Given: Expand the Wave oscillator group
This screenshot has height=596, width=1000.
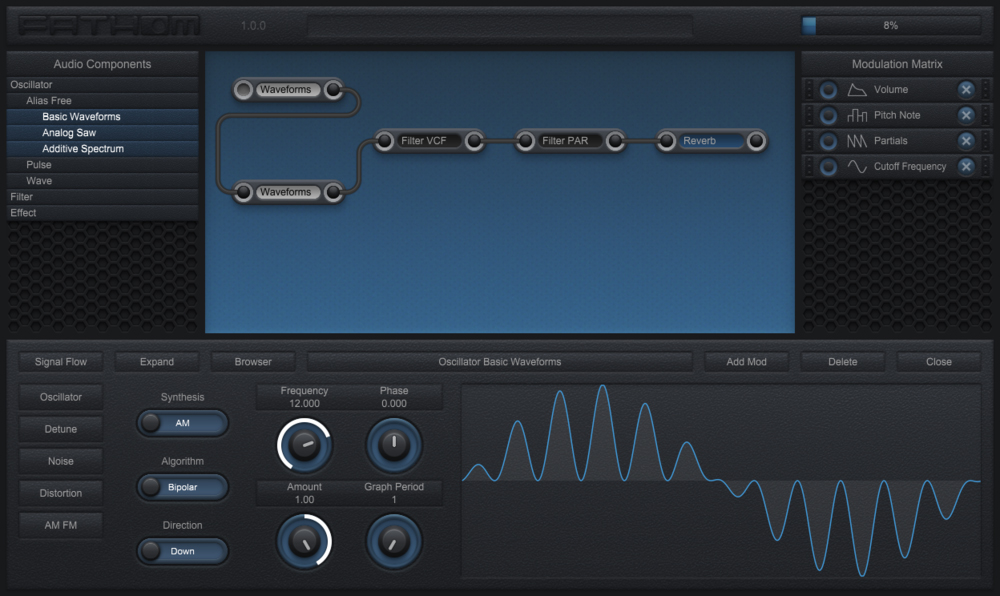Looking at the screenshot, I should [x=102, y=180].
